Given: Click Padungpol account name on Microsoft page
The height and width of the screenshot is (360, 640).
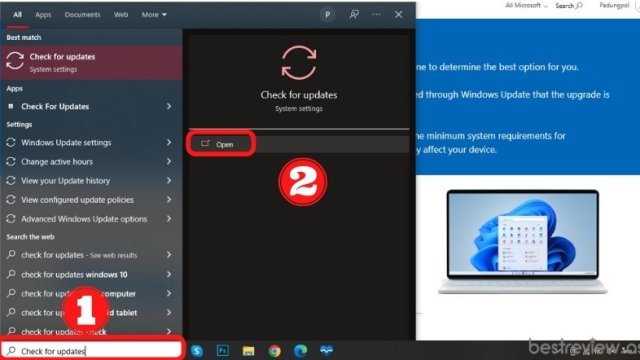Looking at the screenshot, I should (614, 5).
